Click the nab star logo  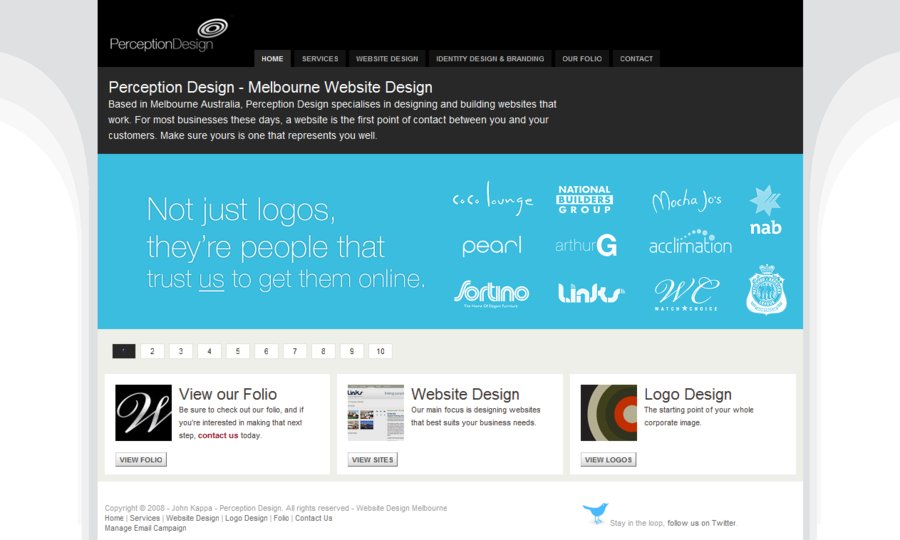click(766, 210)
